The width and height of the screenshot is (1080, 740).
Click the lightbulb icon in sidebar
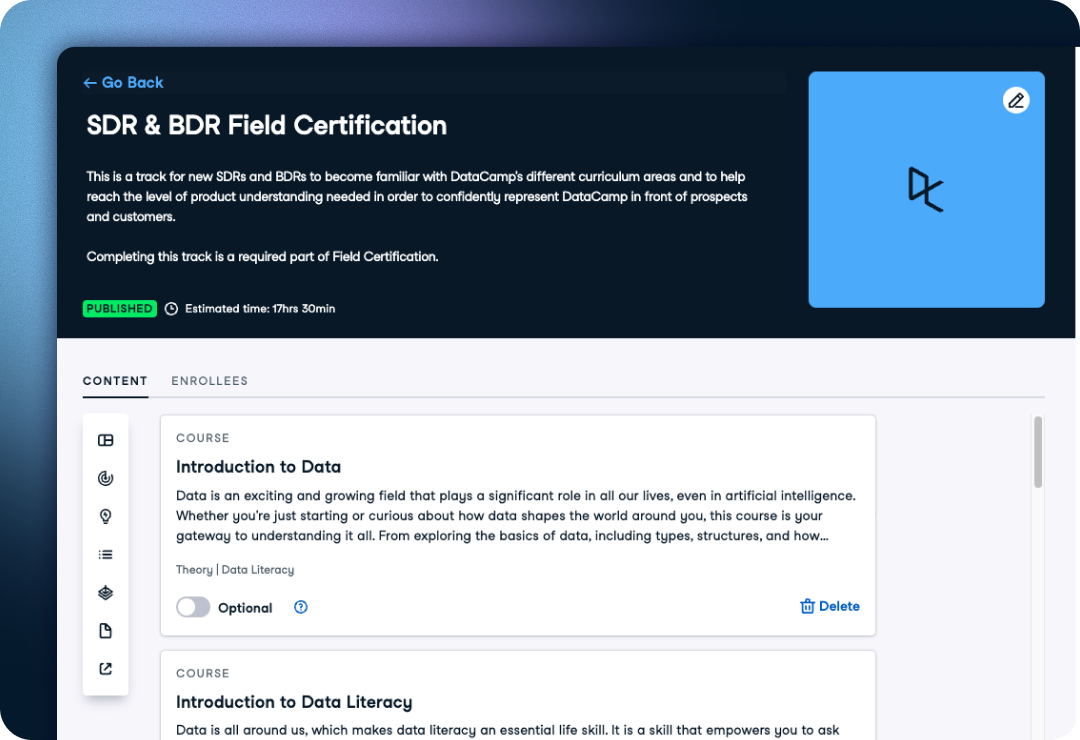point(105,516)
